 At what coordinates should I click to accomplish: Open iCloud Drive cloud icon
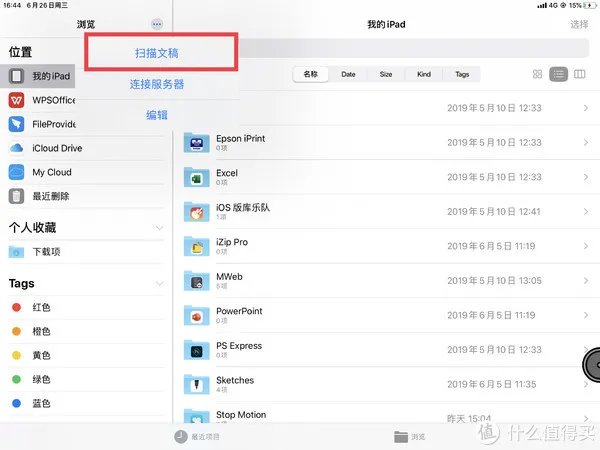(x=16, y=148)
